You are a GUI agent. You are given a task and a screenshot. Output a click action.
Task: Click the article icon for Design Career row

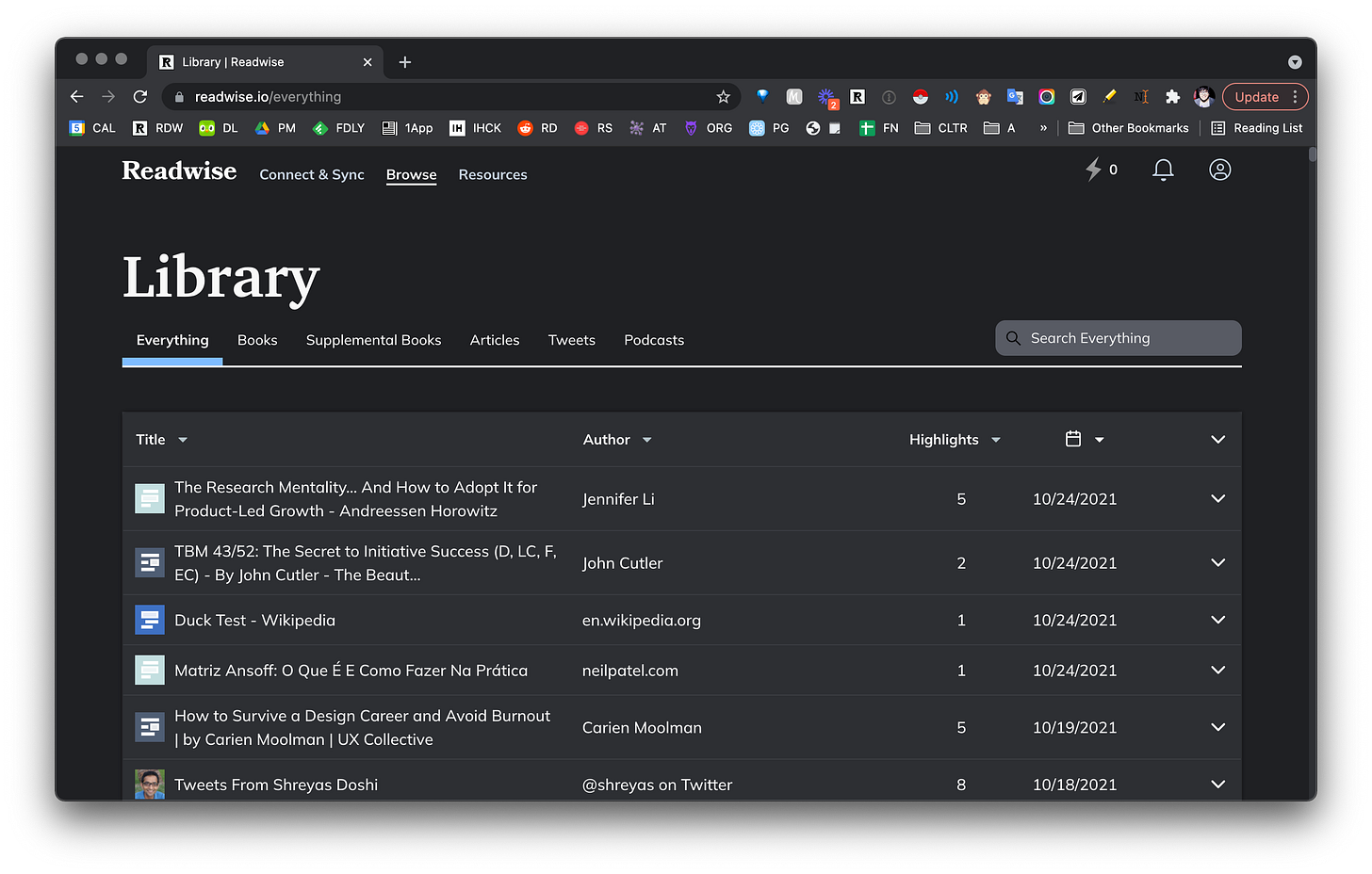[150, 727]
